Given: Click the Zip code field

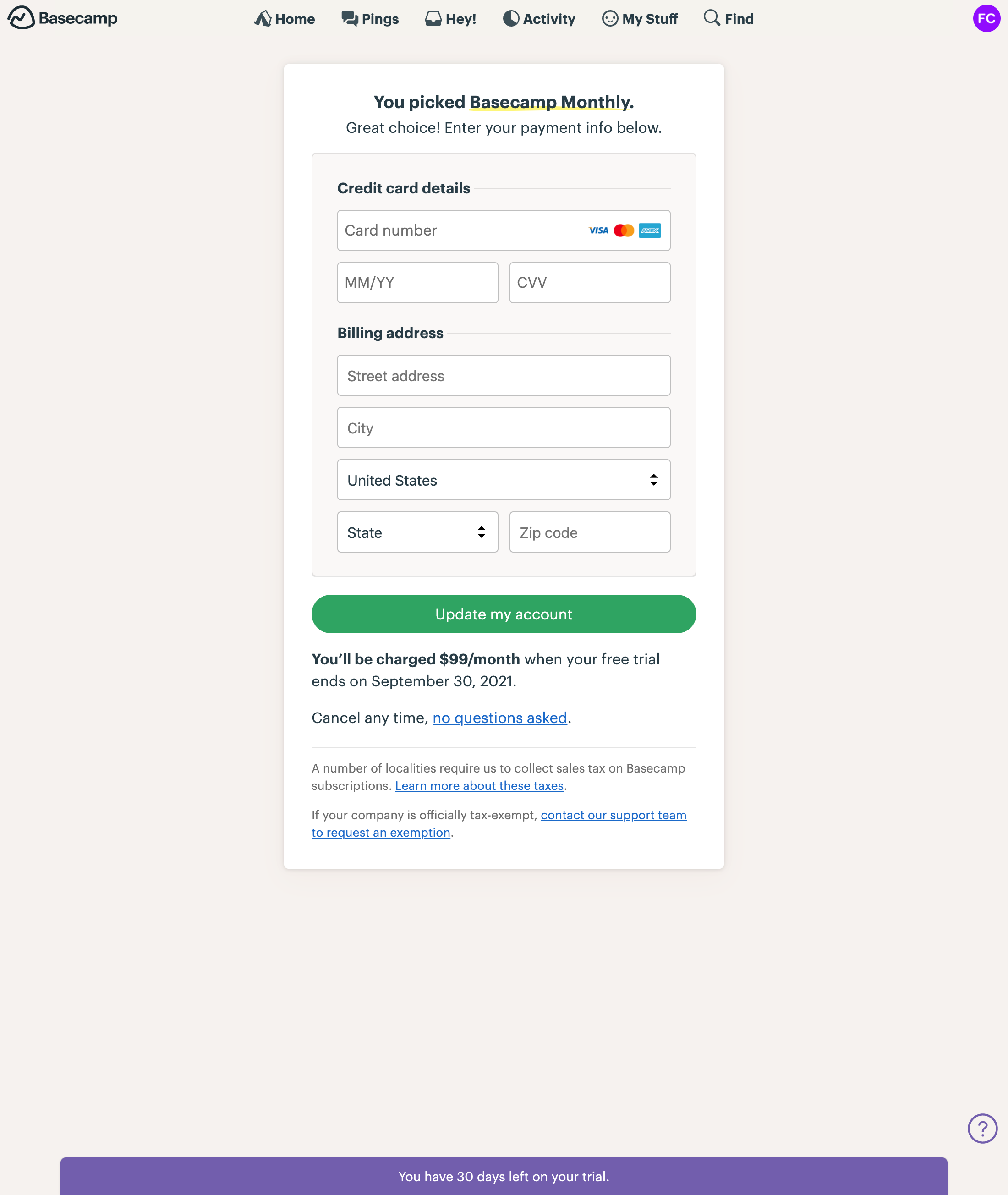Looking at the screenshot, I should [x=589, y=532].
